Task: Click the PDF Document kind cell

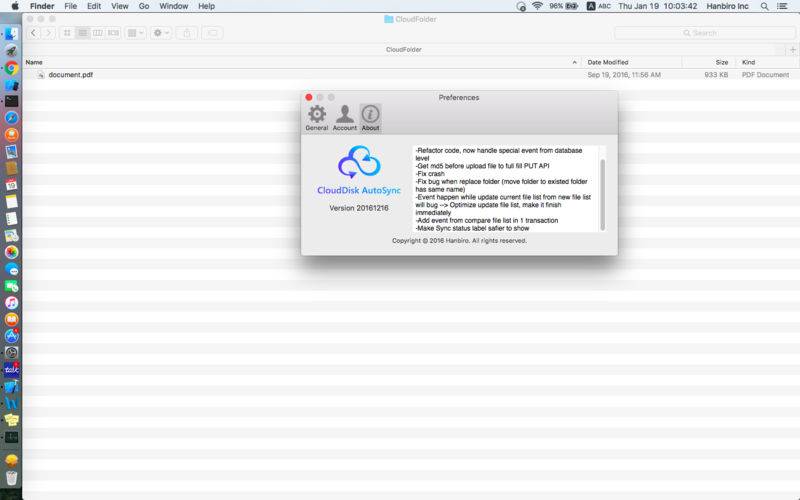Action: tap(765, 74)
